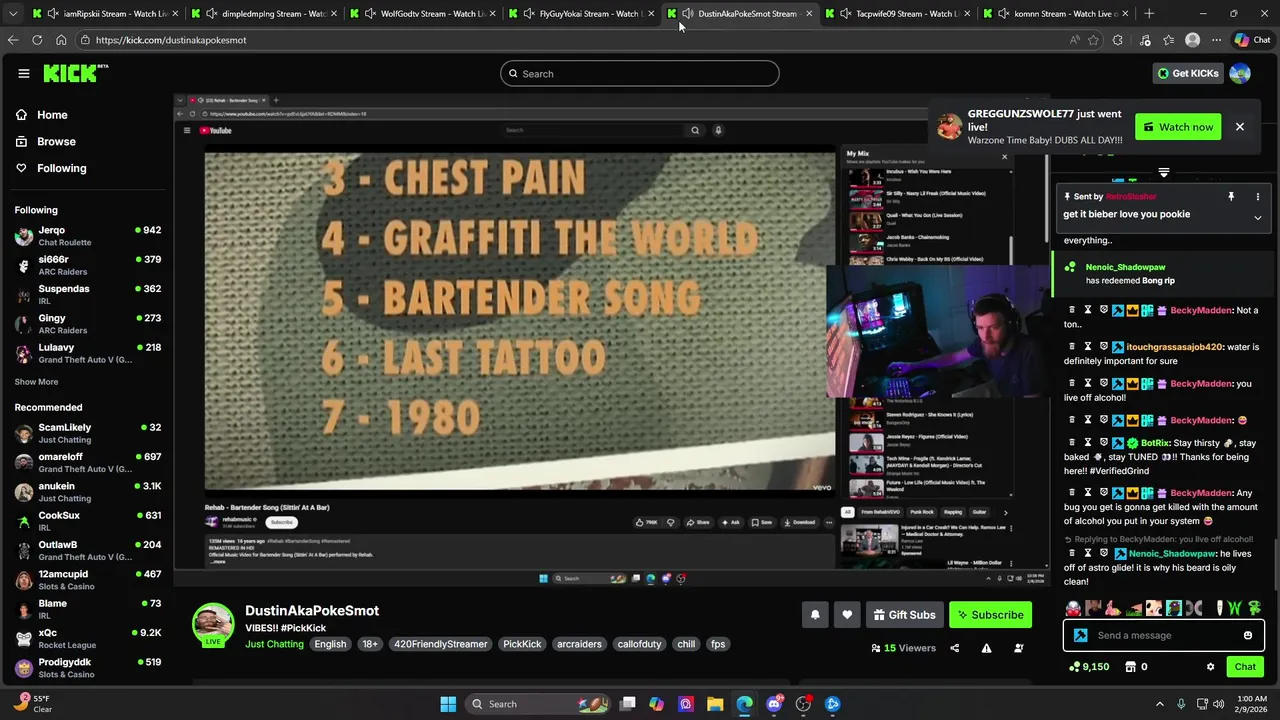
Task: Report the stream with the warning triangle icon
Action: pyautogui.click(x=986, y=648)
